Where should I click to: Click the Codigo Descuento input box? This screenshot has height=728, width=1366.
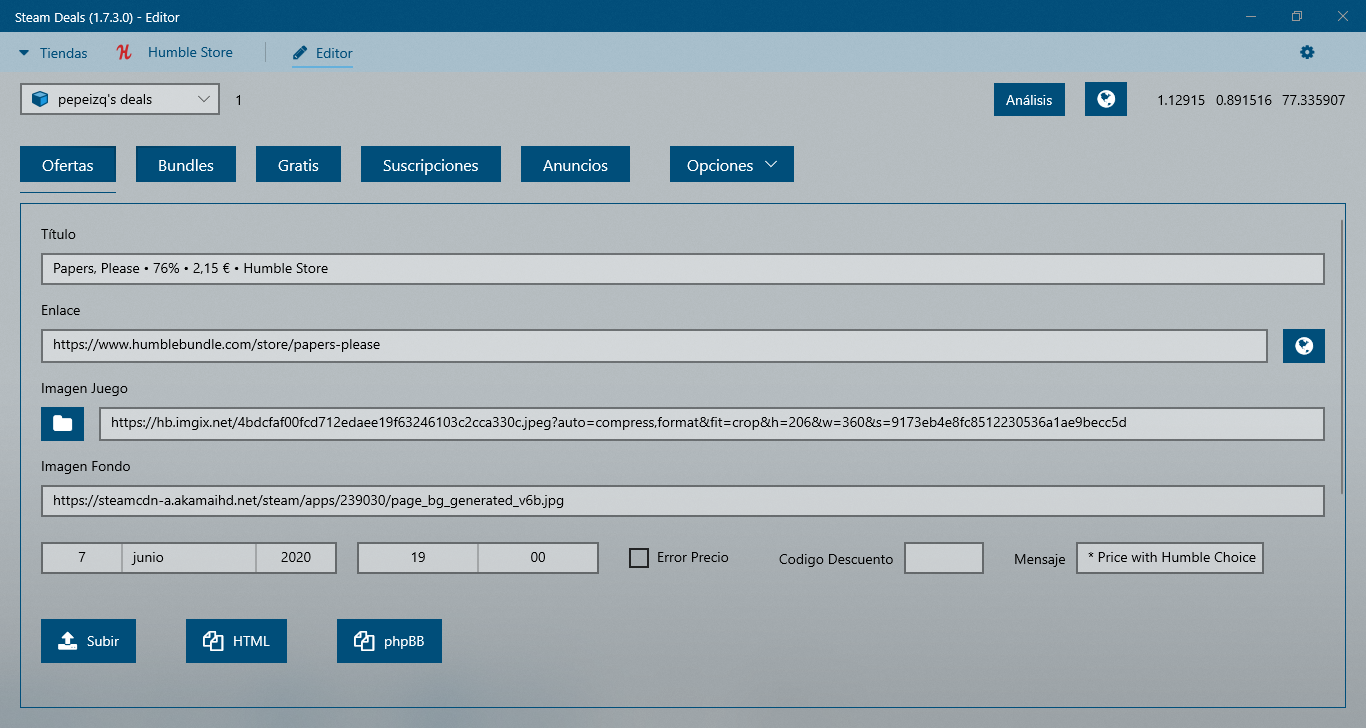coord(944,558)
